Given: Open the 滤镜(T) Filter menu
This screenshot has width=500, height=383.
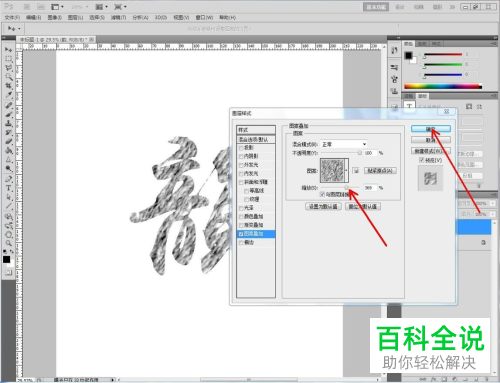Looking at the screenshot, I should coord(118,17).
